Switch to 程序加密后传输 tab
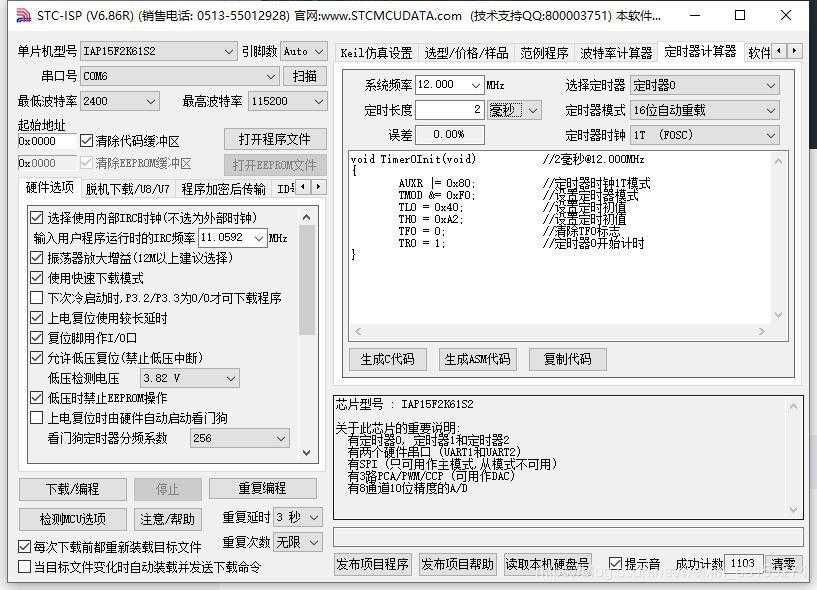The width and height of the screenshot is (817, 590). click(224, 189)
